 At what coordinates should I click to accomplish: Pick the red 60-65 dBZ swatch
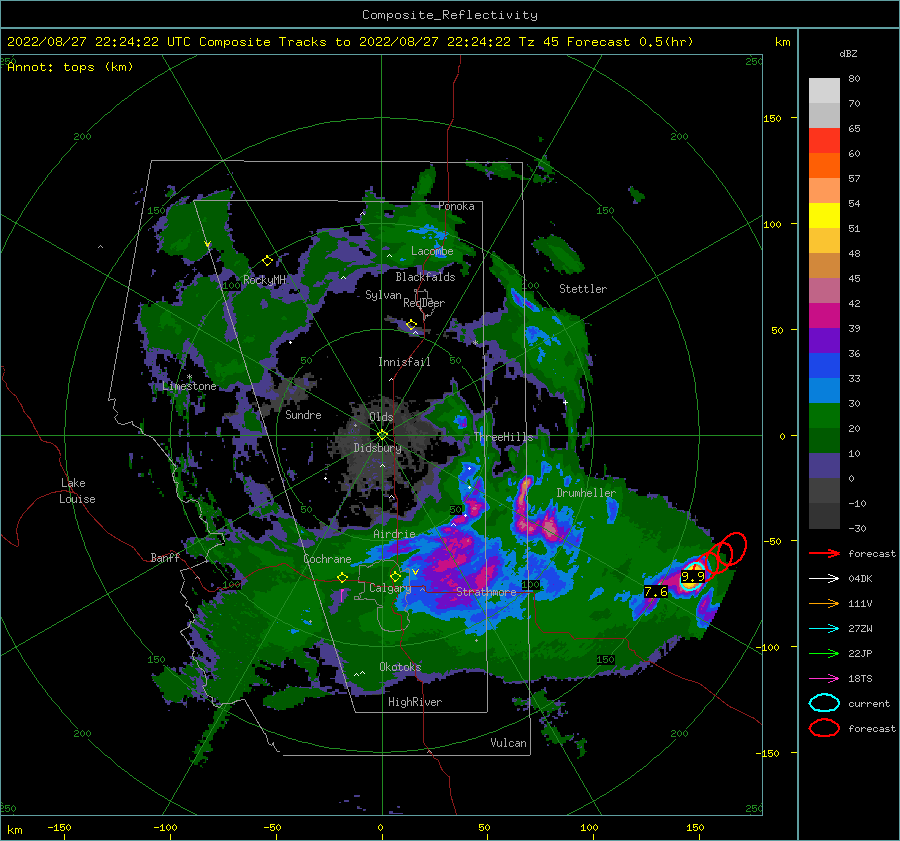824,141
